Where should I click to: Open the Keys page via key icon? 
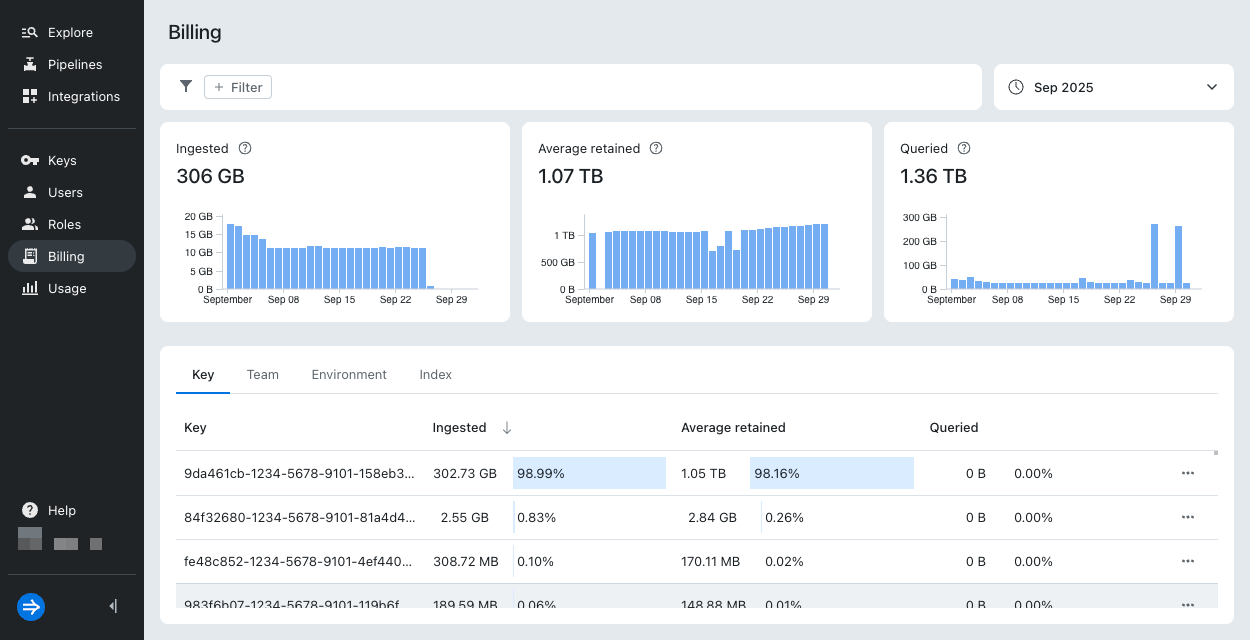[x=29, y=161]
